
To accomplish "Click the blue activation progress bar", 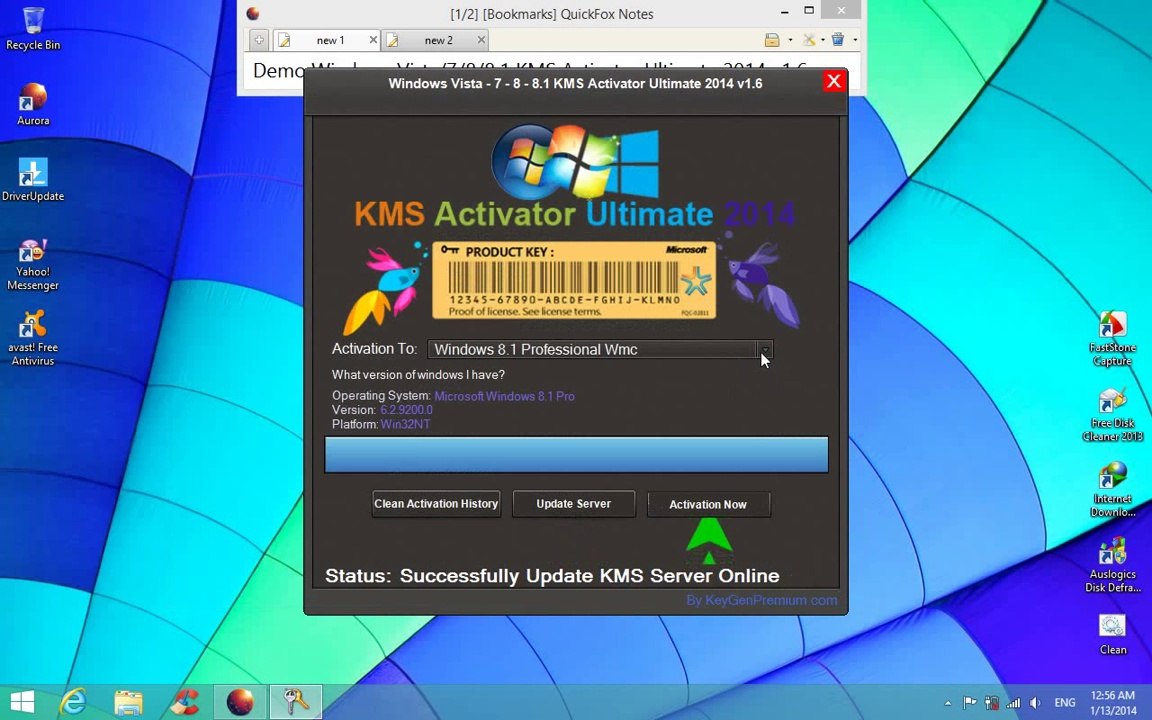I will pos(577,454).
